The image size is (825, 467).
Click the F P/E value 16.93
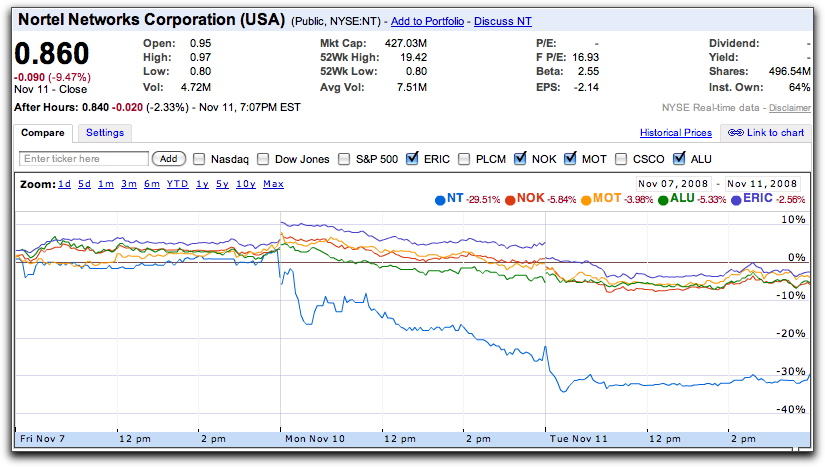(586, 57)
